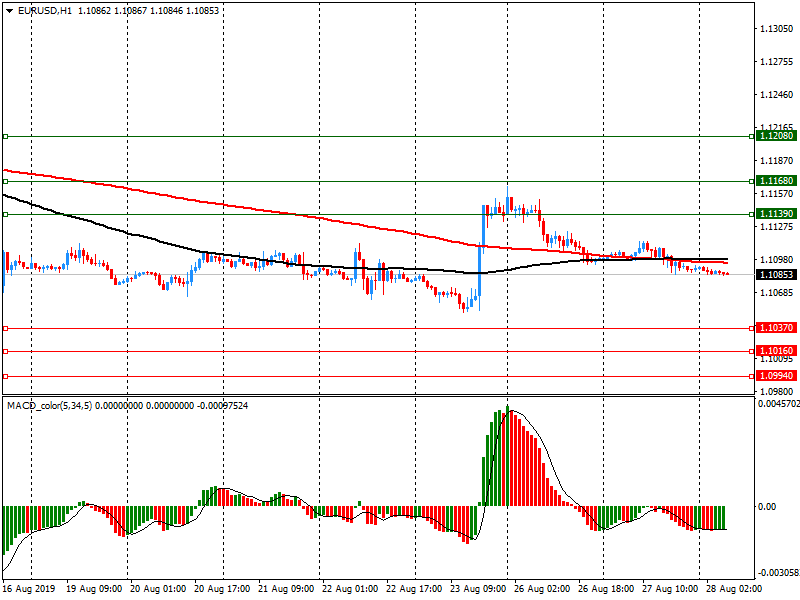Click the 28 Aug 02:00 time axis label
Screen dimensions: 800x600
(x=734, y=589)
